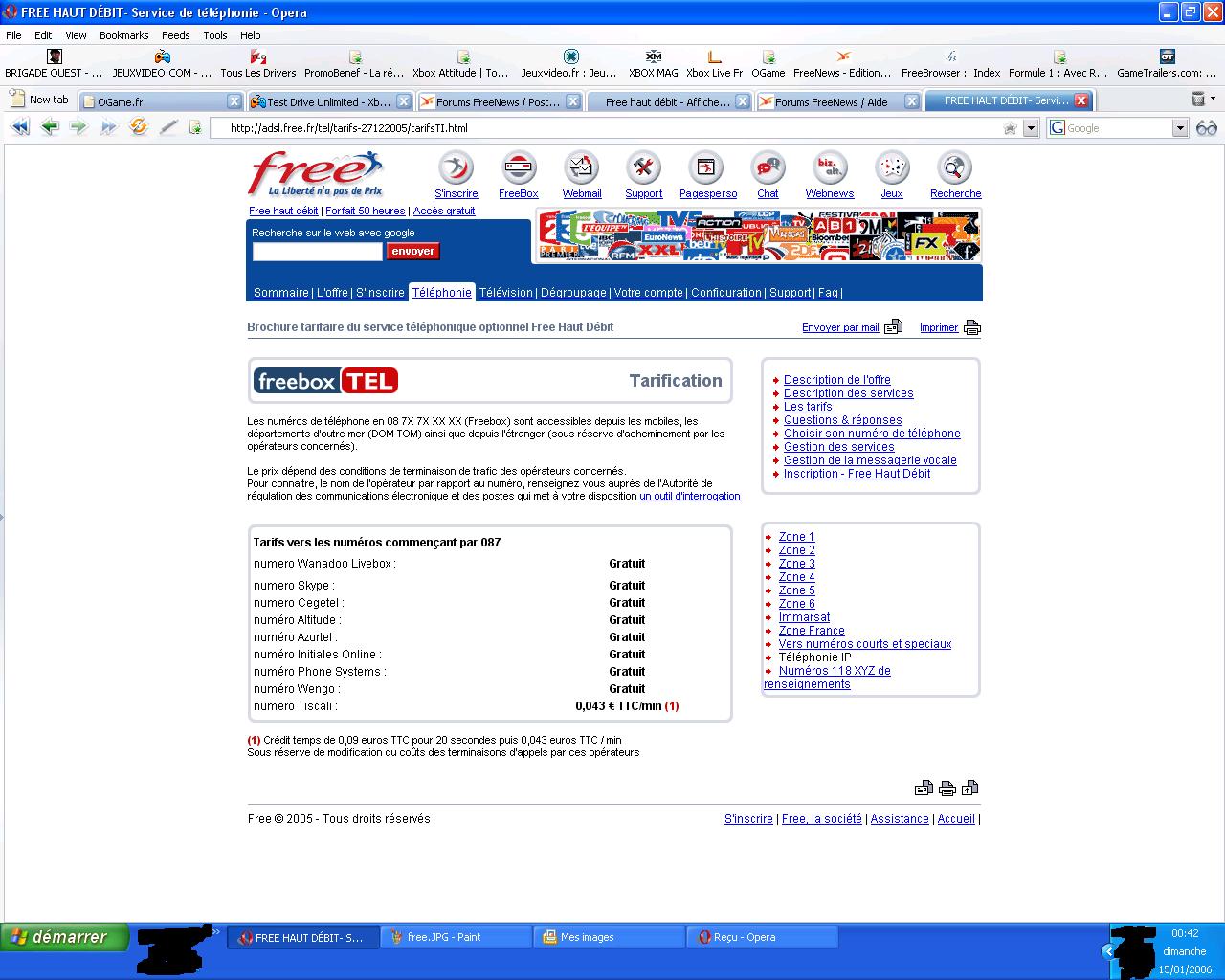Open the Webnews biz.alt icon
Screen dimensions: 1225x980
coord(830,168)
